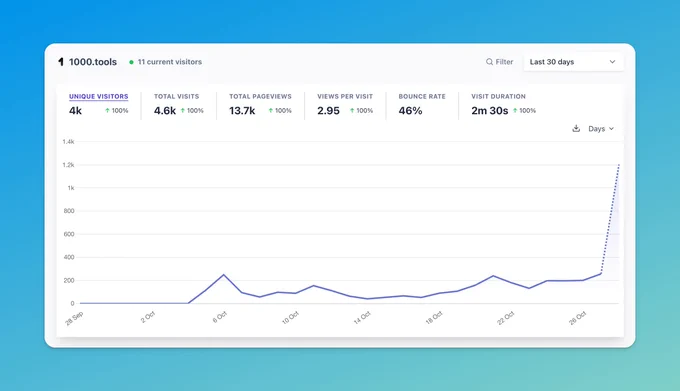Image resolution: width=680 pixels, height=391 pixels.
Task: Click the 2.95 views per visit value
Action: click(x=328, y=111)
